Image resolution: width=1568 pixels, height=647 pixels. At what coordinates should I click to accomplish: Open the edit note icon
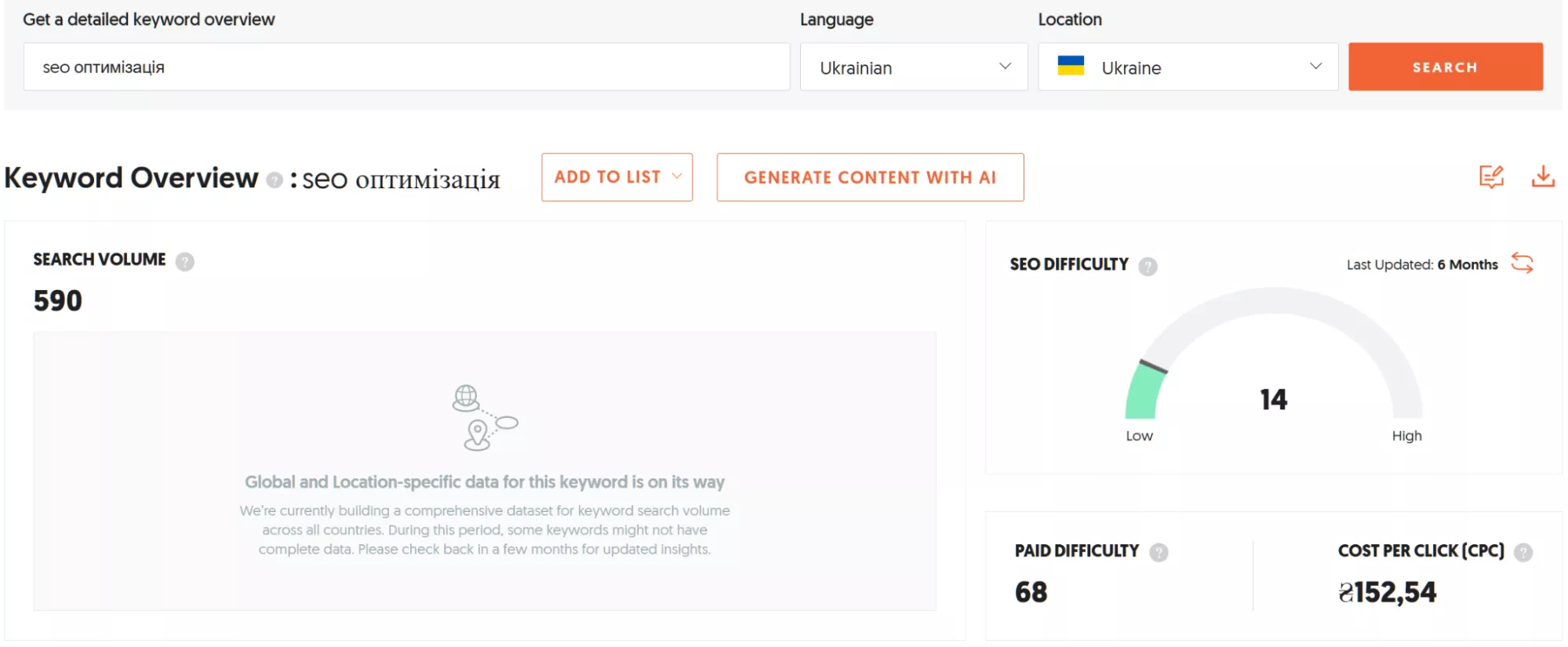pos(1490,177)
